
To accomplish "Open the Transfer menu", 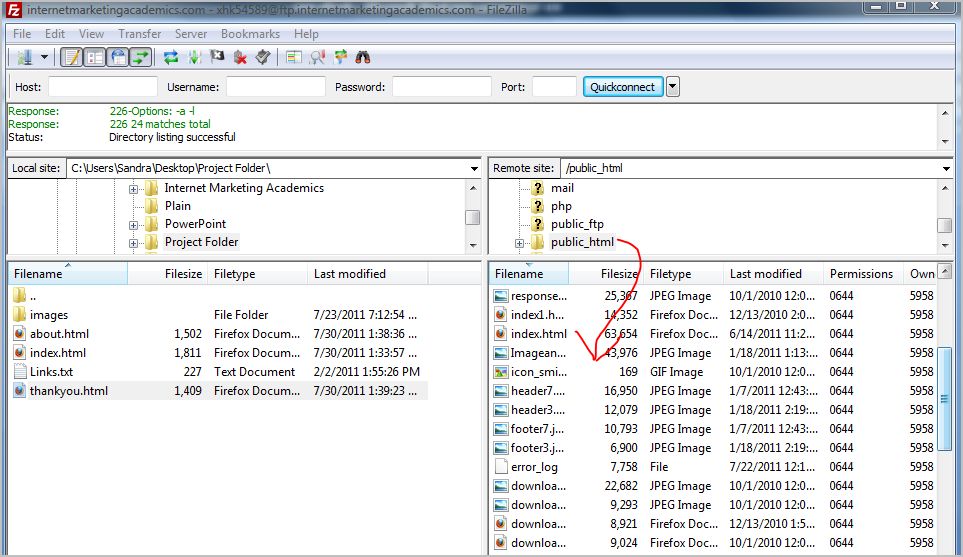I will [139, 34].
